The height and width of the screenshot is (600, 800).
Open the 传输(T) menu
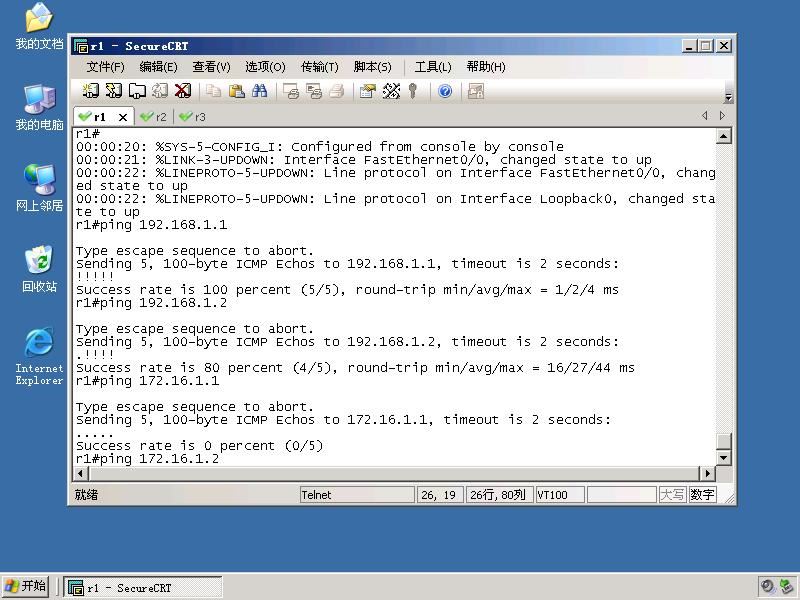point(319,67)
